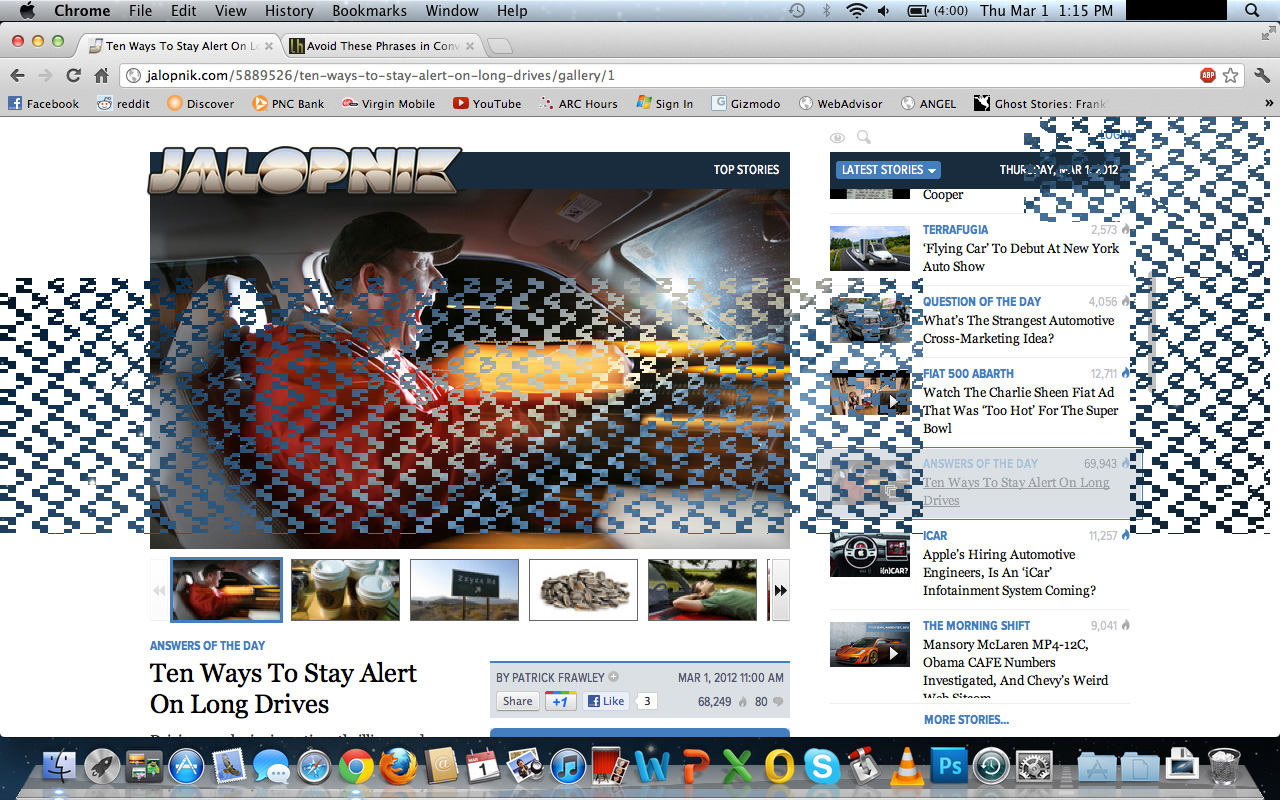Open Firefox from the Dock

click(398, 767)
